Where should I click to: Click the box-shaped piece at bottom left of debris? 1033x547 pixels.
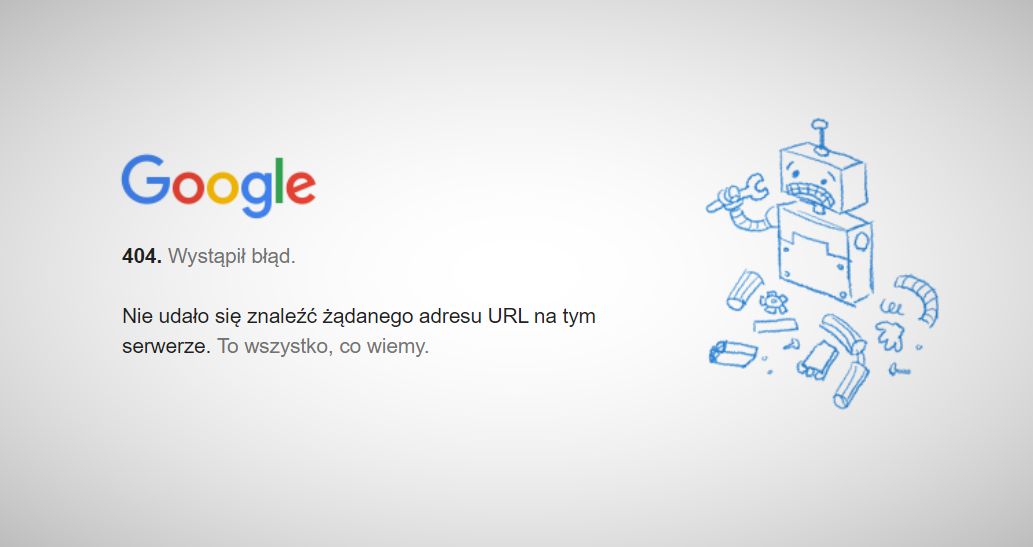[x=733, y=353]
